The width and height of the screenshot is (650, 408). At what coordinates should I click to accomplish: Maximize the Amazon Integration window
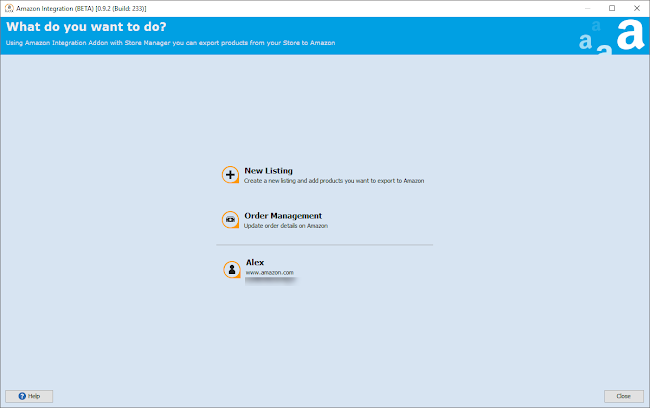click(612, 8)
